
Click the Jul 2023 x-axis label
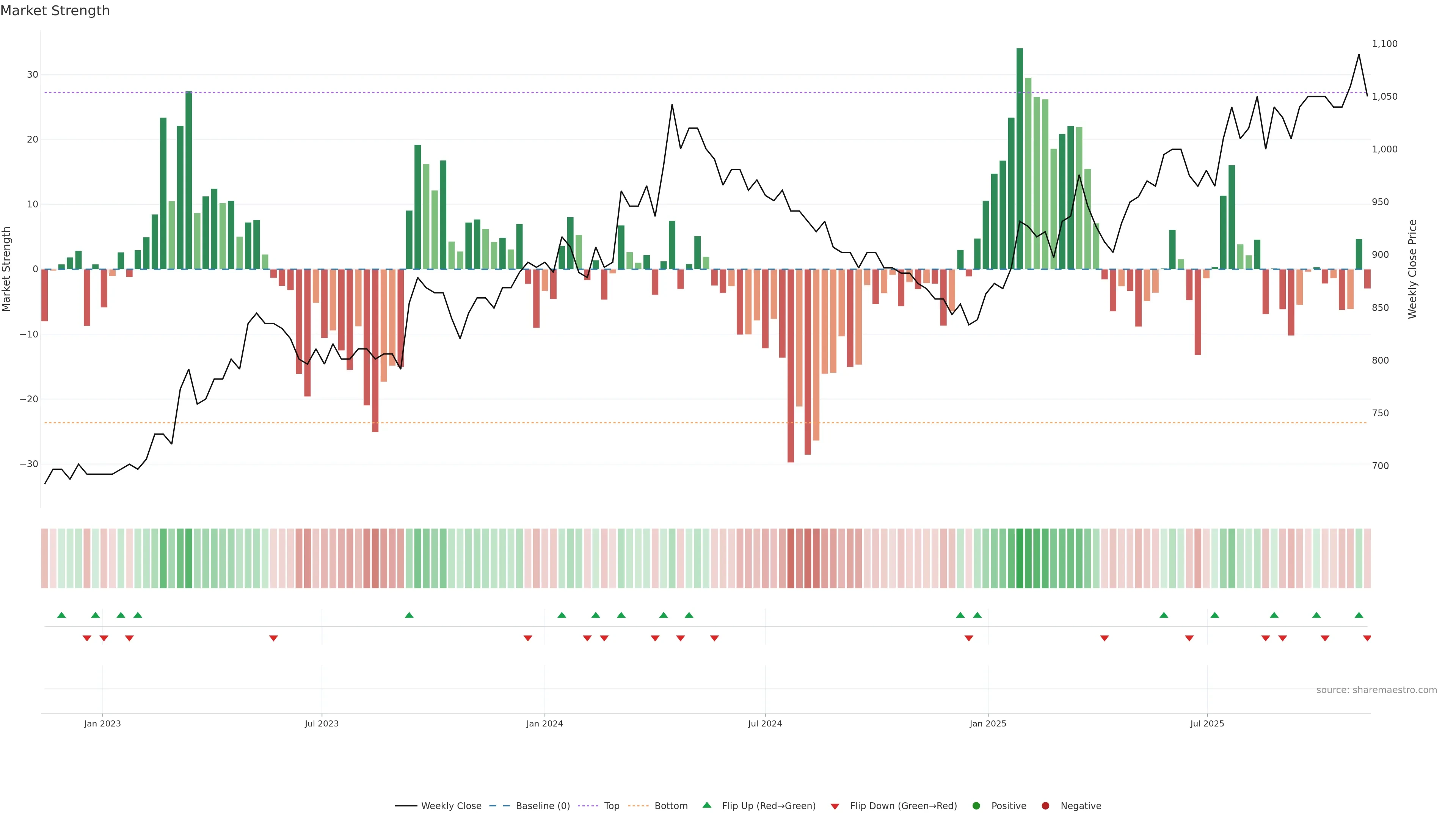point(322,723)
